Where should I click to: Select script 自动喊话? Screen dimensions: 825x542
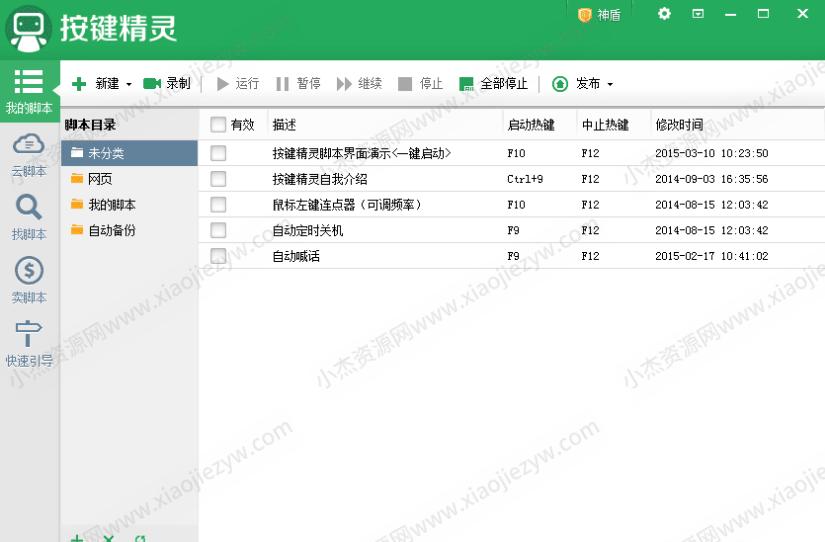click(296, 256)
